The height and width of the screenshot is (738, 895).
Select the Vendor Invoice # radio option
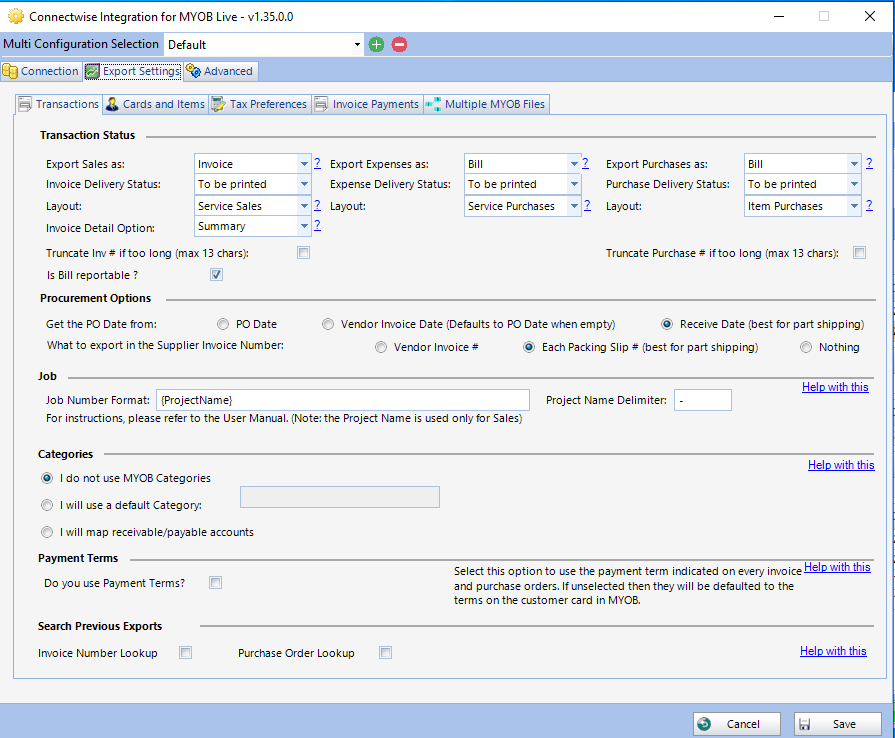381,347
